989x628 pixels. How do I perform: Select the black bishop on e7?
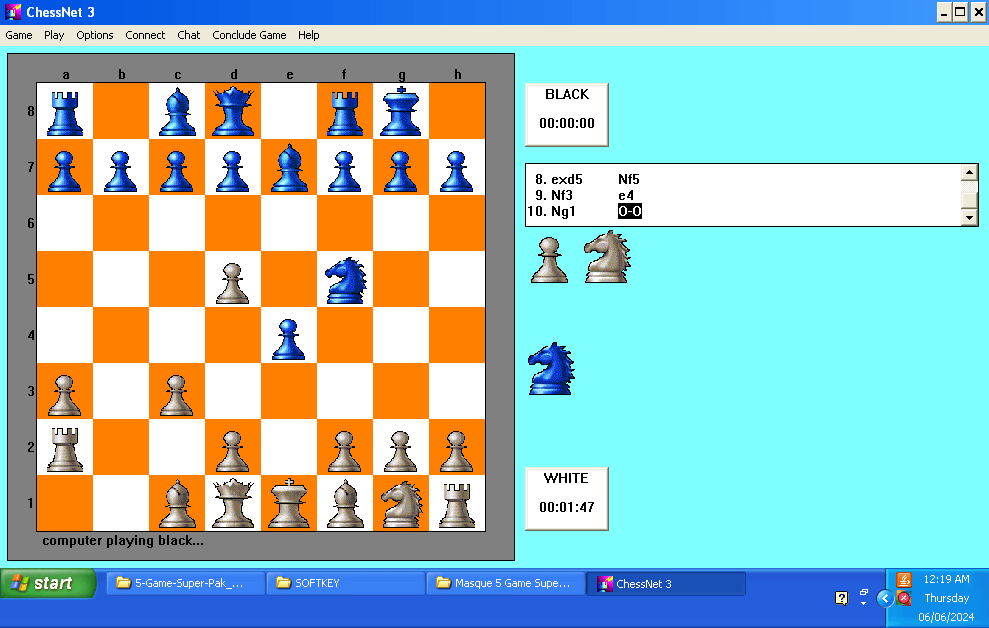click(289, 168)
